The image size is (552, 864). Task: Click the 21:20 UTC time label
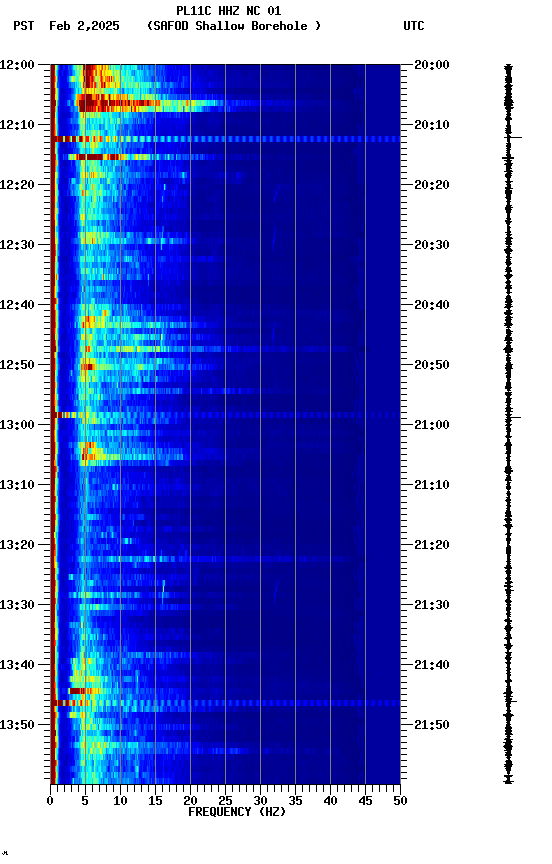(432, 545)
